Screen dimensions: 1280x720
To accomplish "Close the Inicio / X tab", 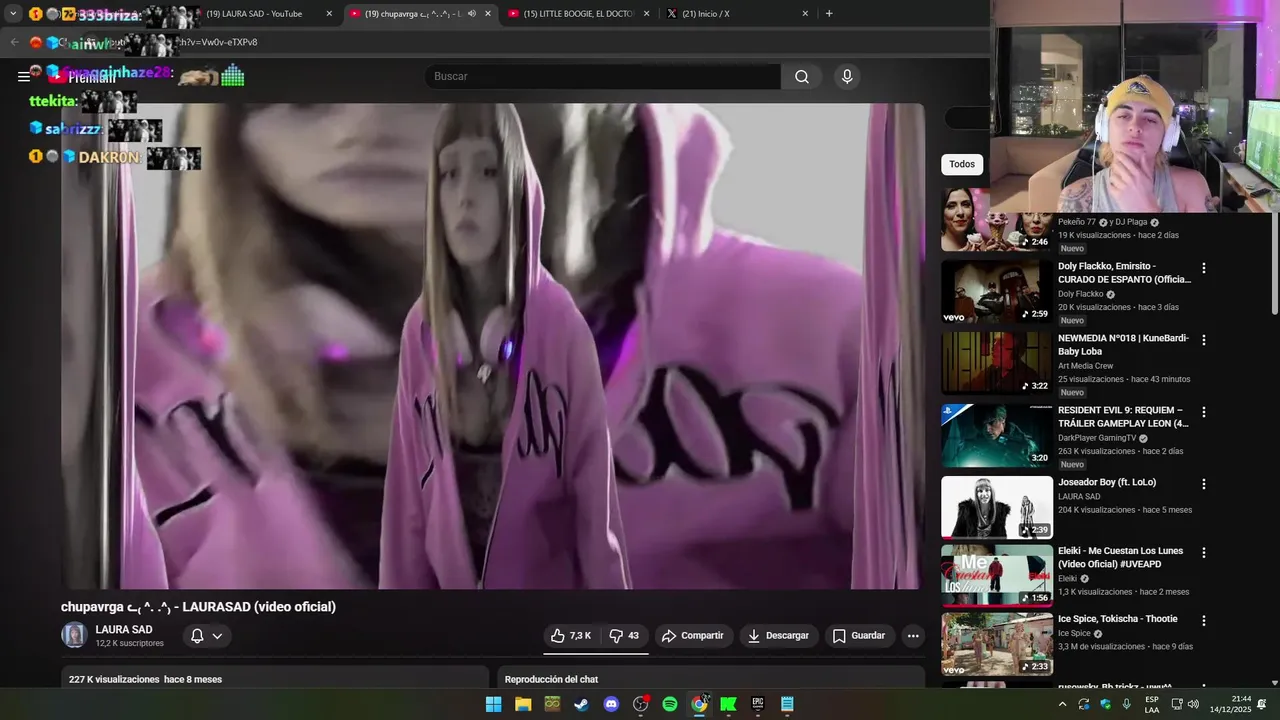I will tap(805, 14).
